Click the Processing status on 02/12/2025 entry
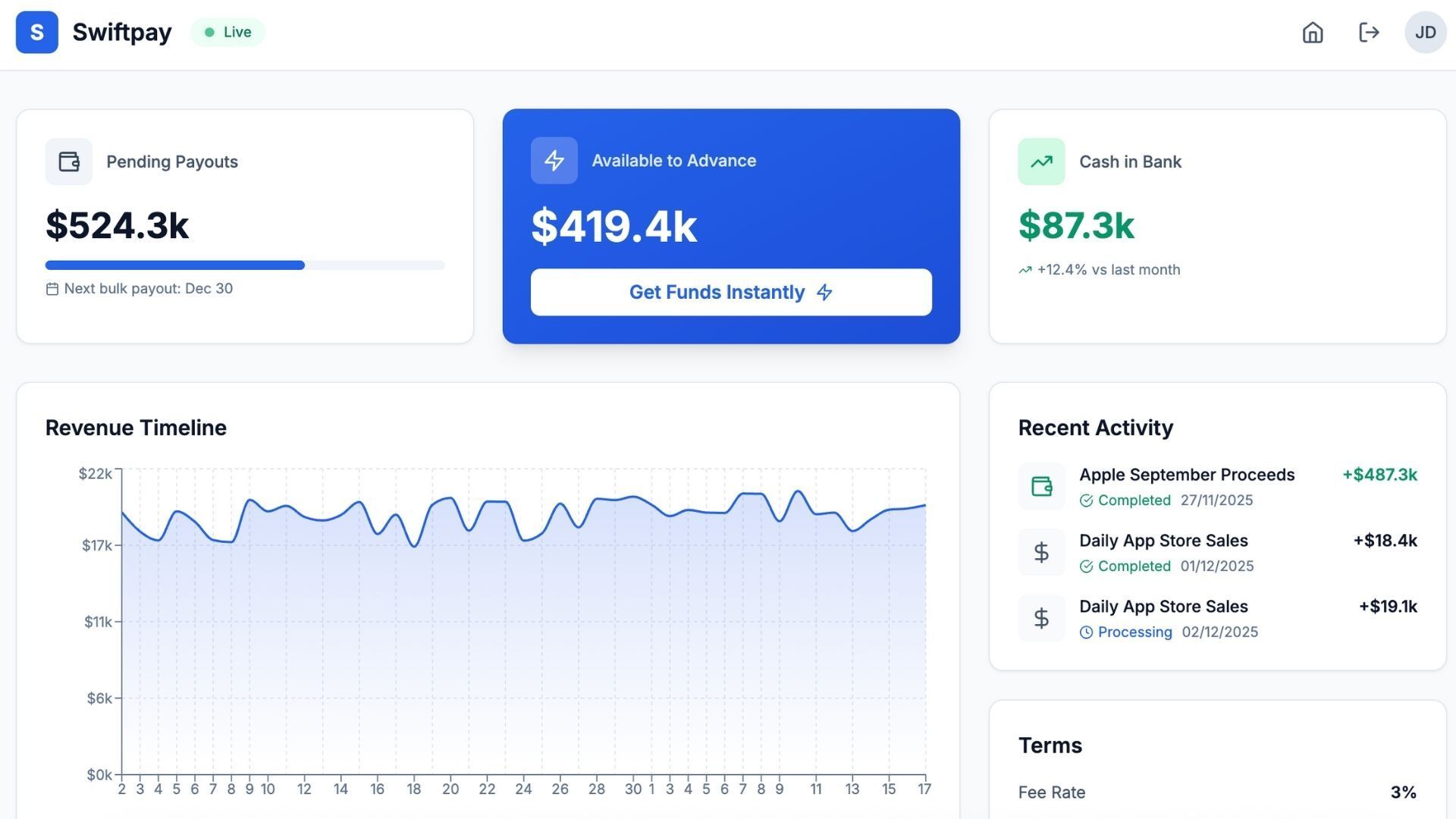 pyautogui.click(x=1126, y=632)
